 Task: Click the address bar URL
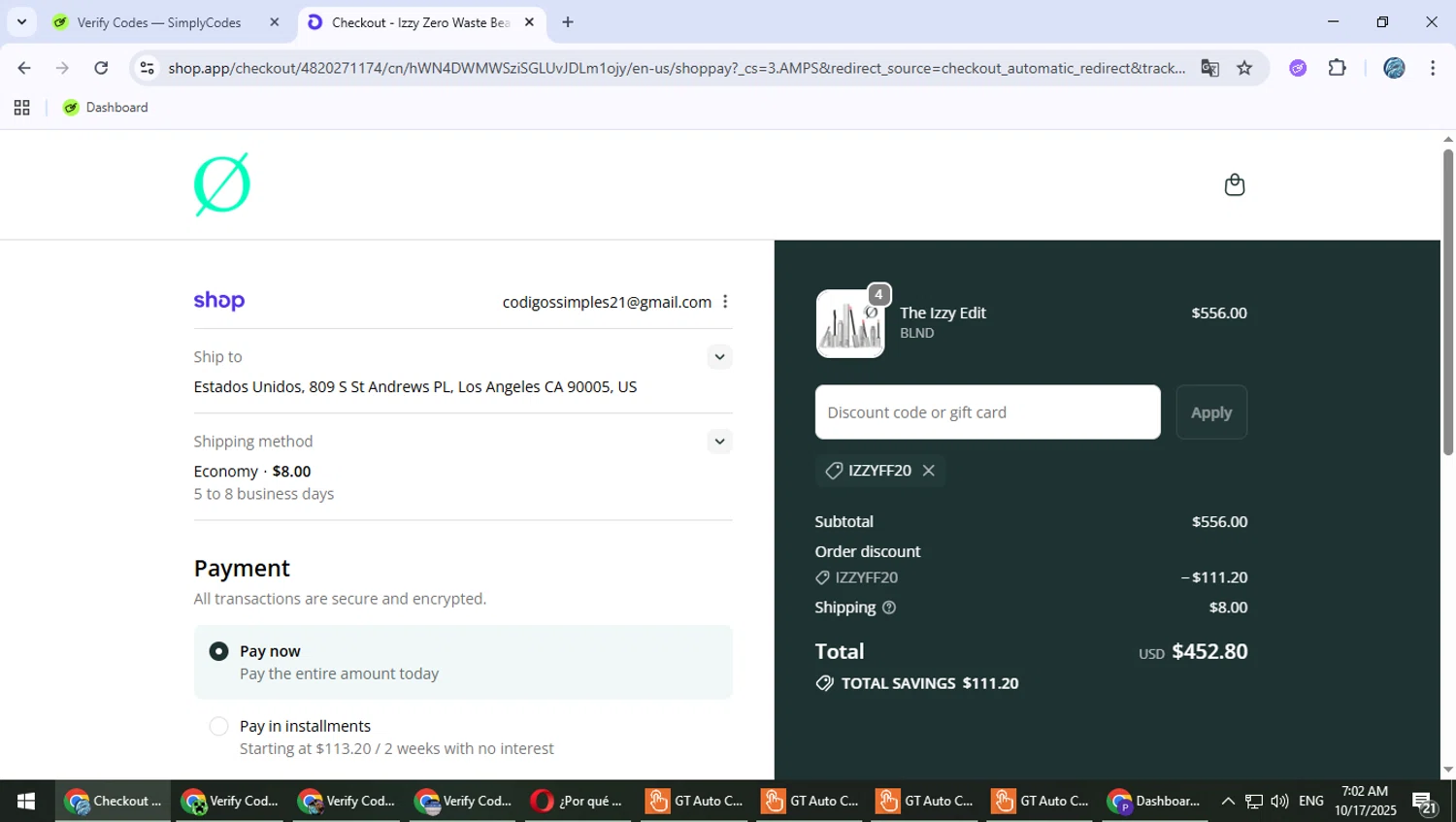pos(677,68)
